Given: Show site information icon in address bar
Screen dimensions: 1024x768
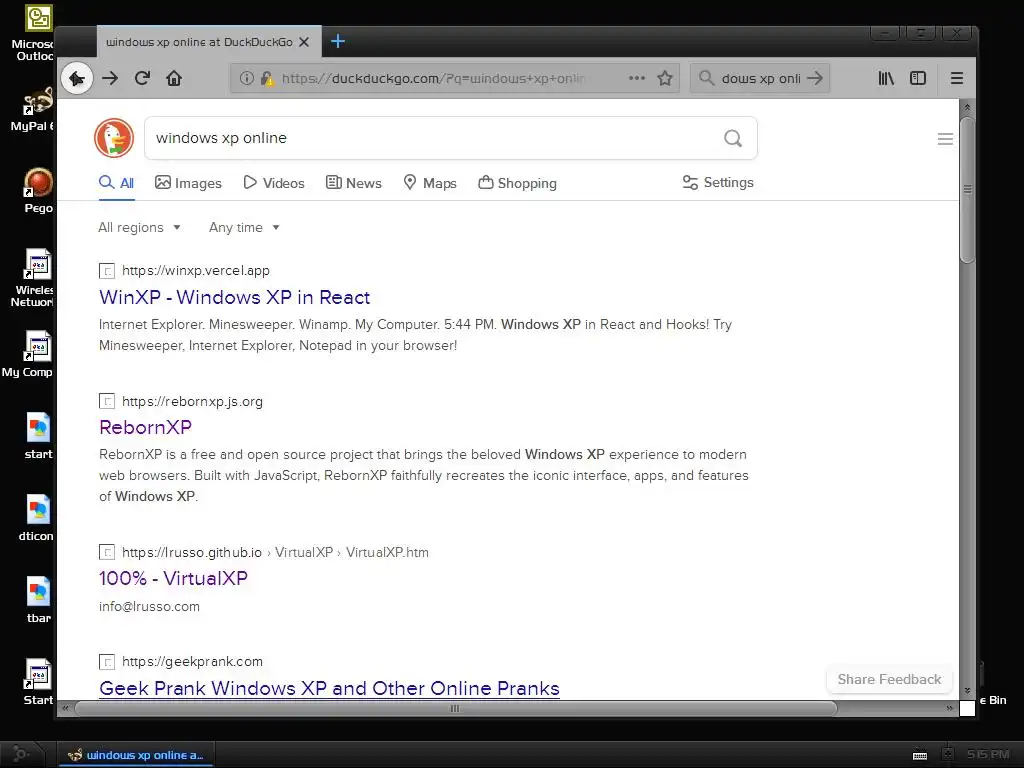Looking at the screenshot, I should coord(246,78).
